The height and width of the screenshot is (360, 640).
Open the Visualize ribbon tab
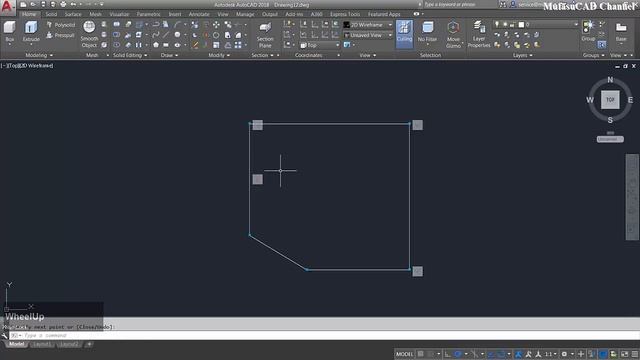(x=119, y=14)
